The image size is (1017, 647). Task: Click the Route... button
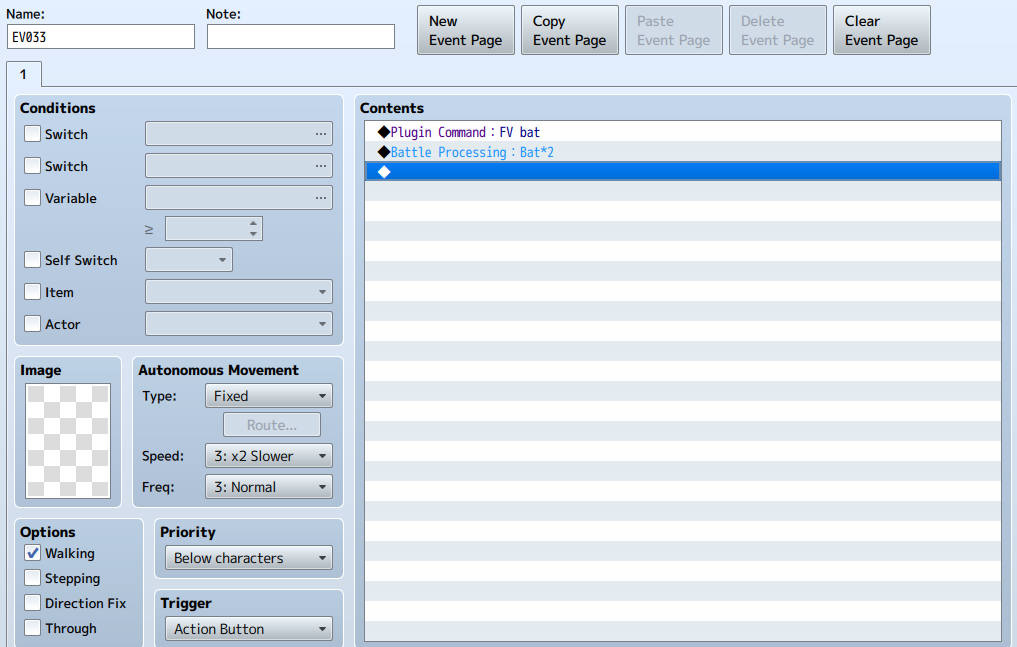[272, 425]
